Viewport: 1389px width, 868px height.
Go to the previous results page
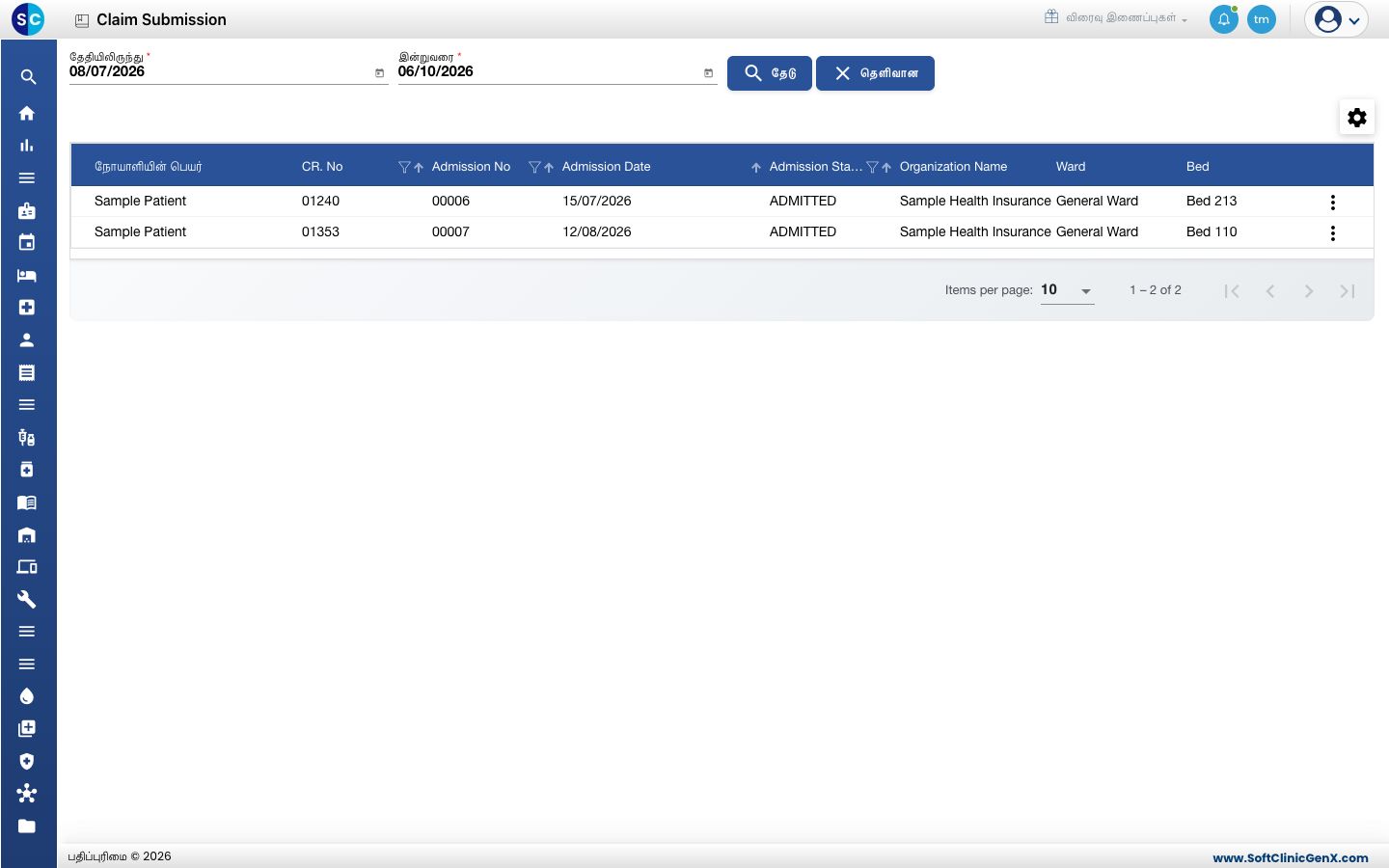tap(1270, 291)
